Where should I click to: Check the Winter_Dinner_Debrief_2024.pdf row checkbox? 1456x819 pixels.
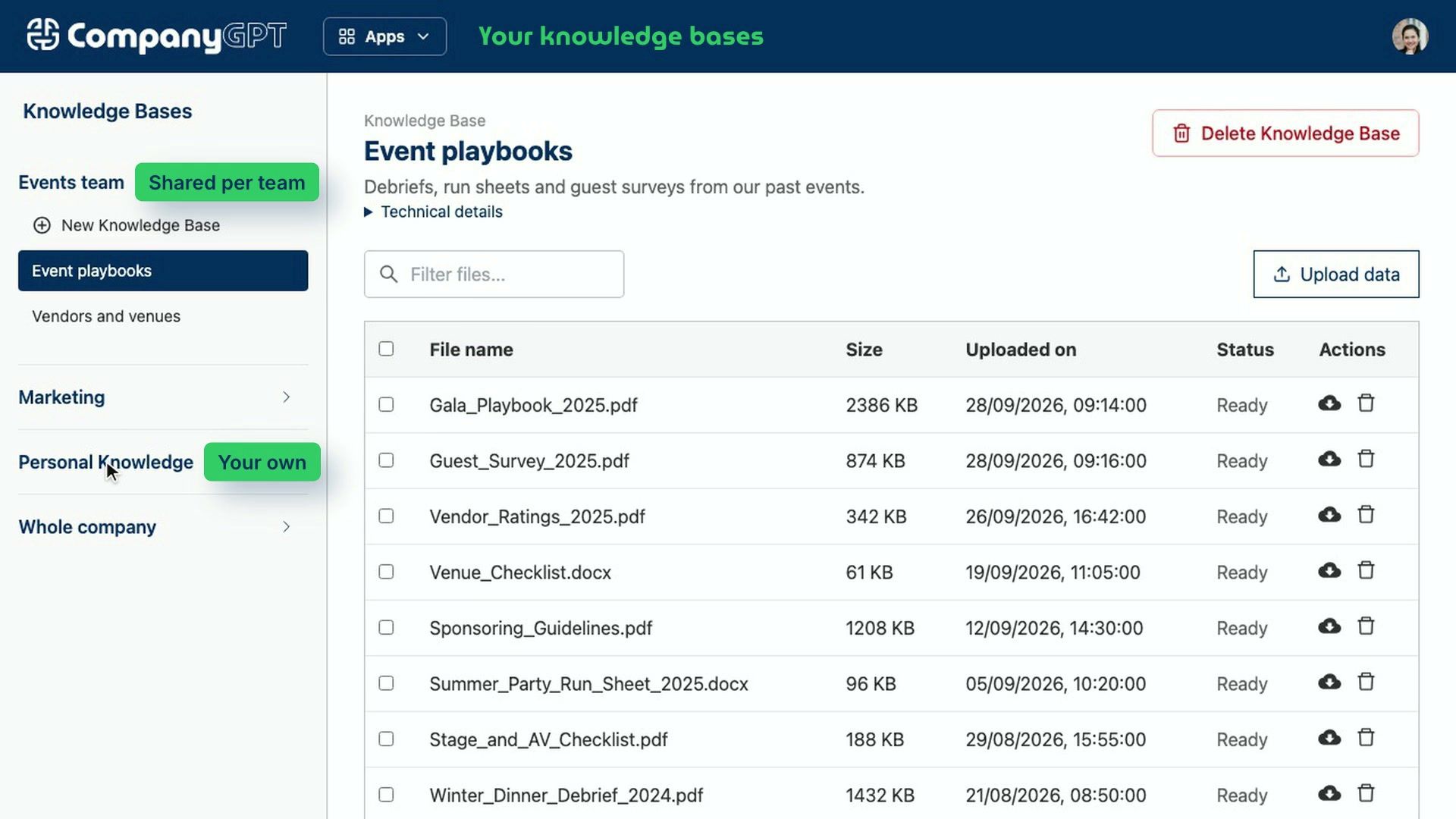pyautogui.click(x=386, y=795)
